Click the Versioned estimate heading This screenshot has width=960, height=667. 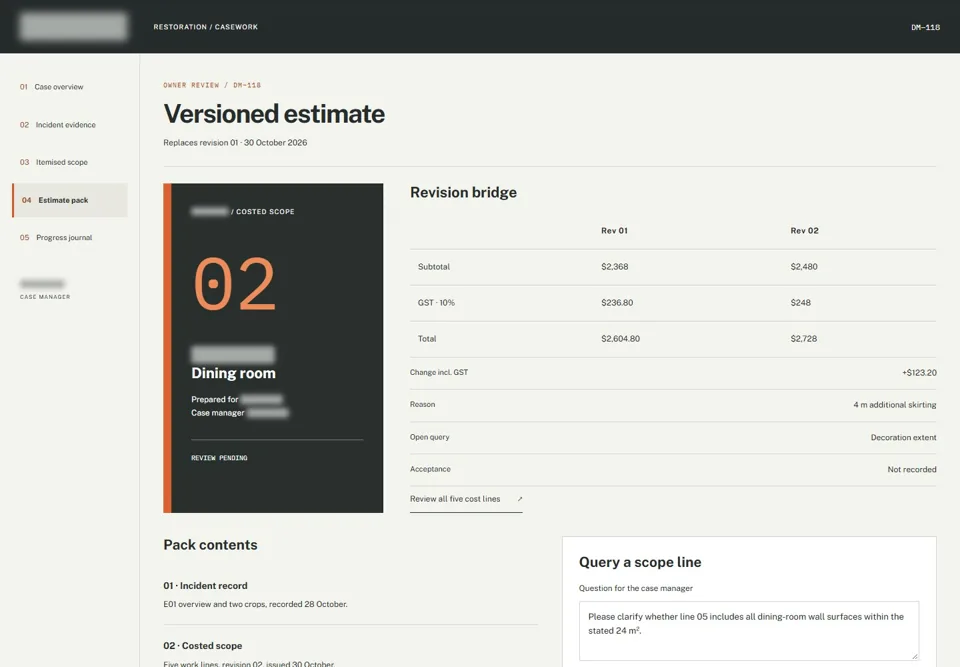click(274, 114)
